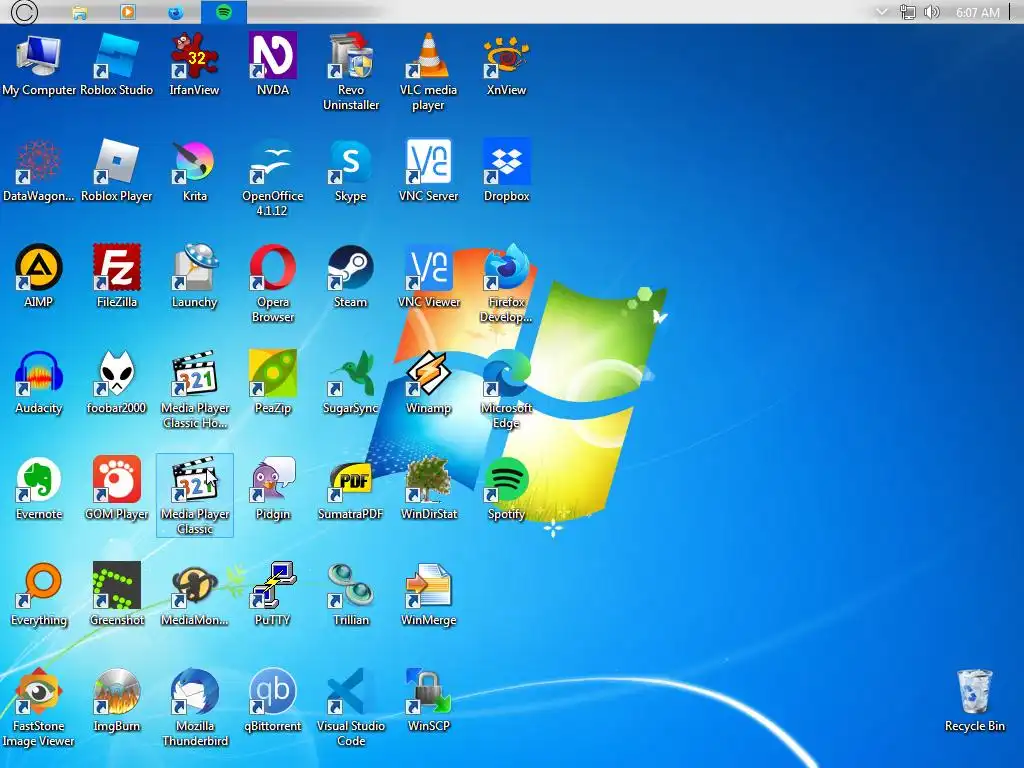Launch the Roblox Player shortcut
Screen dimensions: 1024x768
[x=116, y=170]
